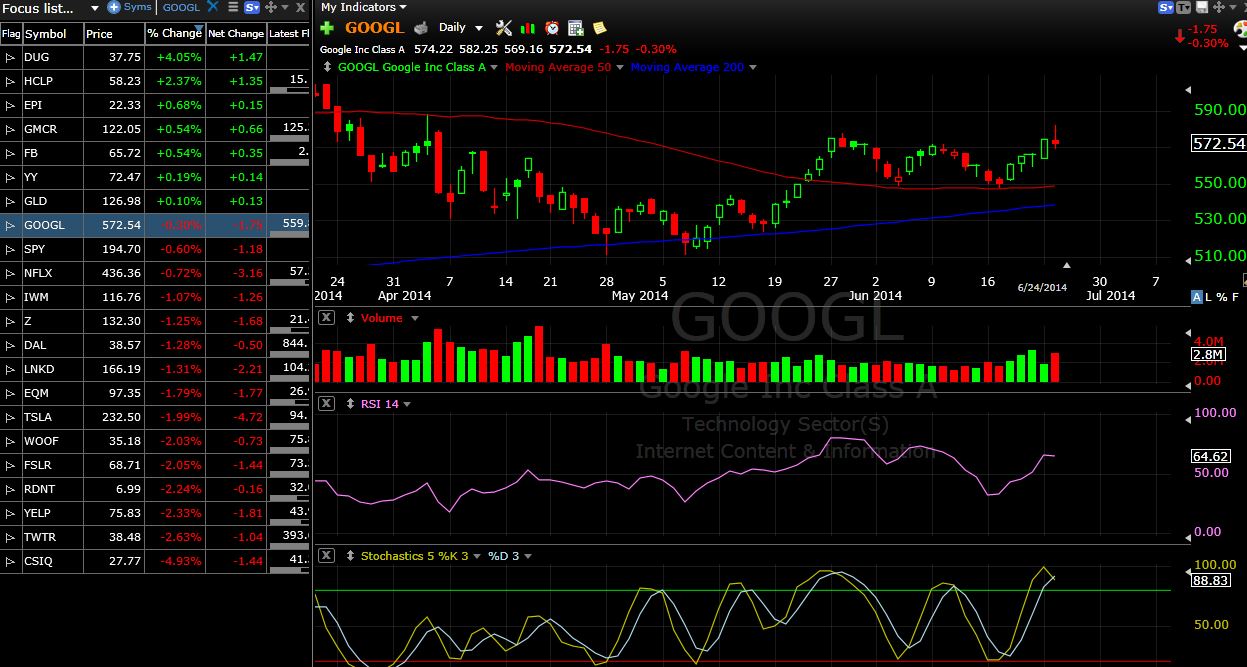The height and width of the screenshot is (667, 1247).
Task: Click the up-down arrows beside RSI 14
Action: (x=350, y=404)
